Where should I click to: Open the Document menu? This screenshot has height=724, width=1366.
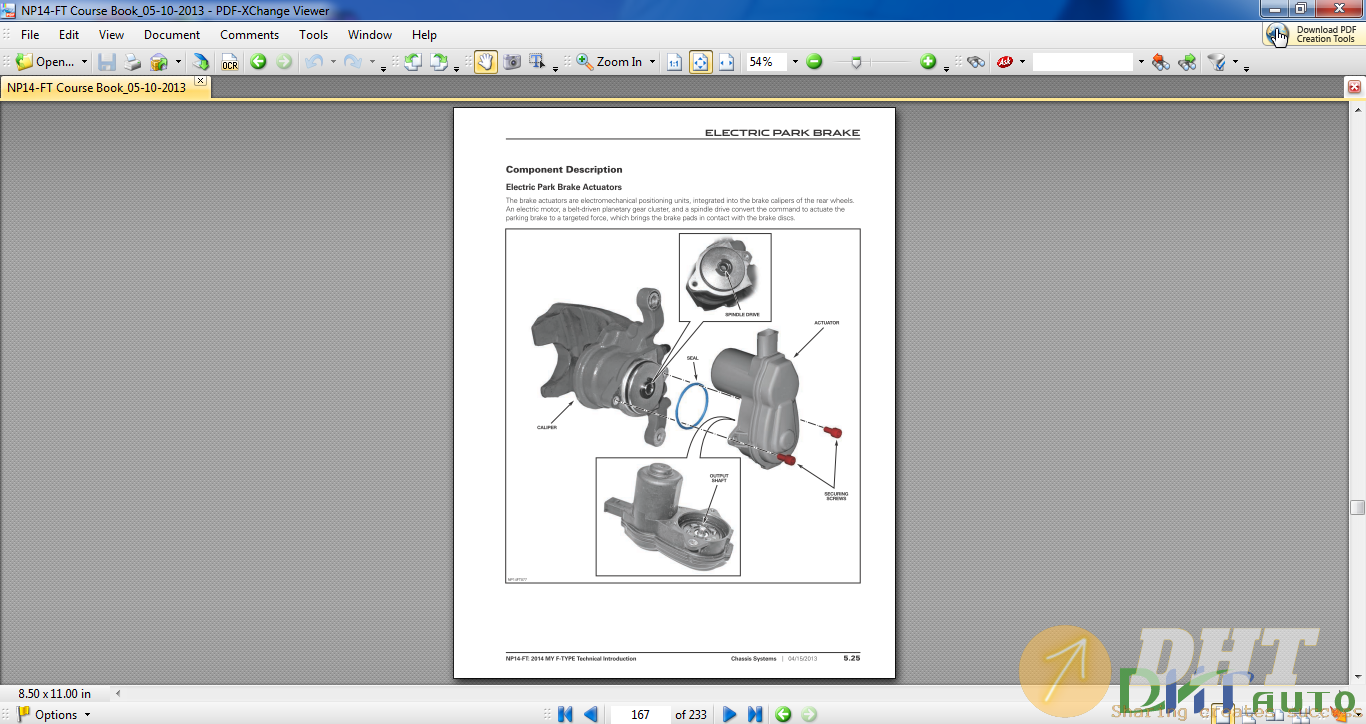click(172, 34)
